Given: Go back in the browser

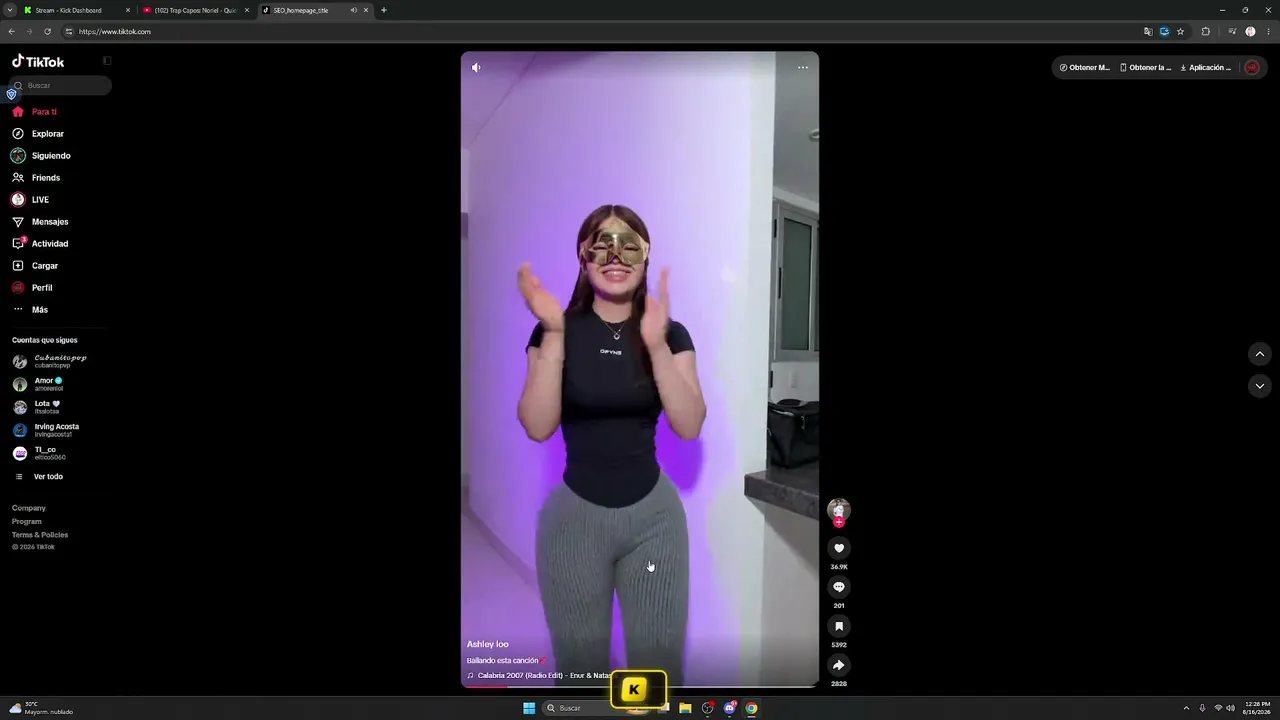Looking at the screenshot, I should (12, 32).
